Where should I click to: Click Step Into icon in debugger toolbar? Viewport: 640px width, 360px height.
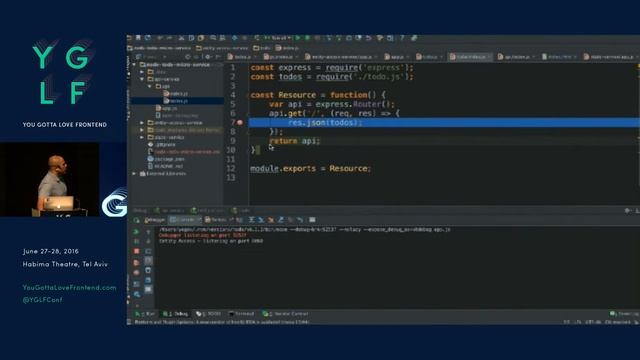tap(261, 220)
